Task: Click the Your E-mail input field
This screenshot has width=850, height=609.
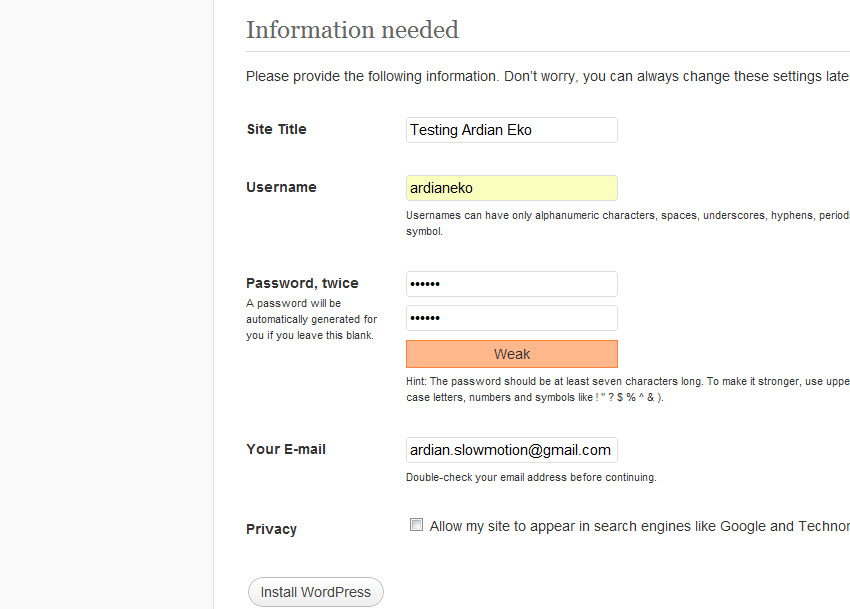Action: coord(511,450)
